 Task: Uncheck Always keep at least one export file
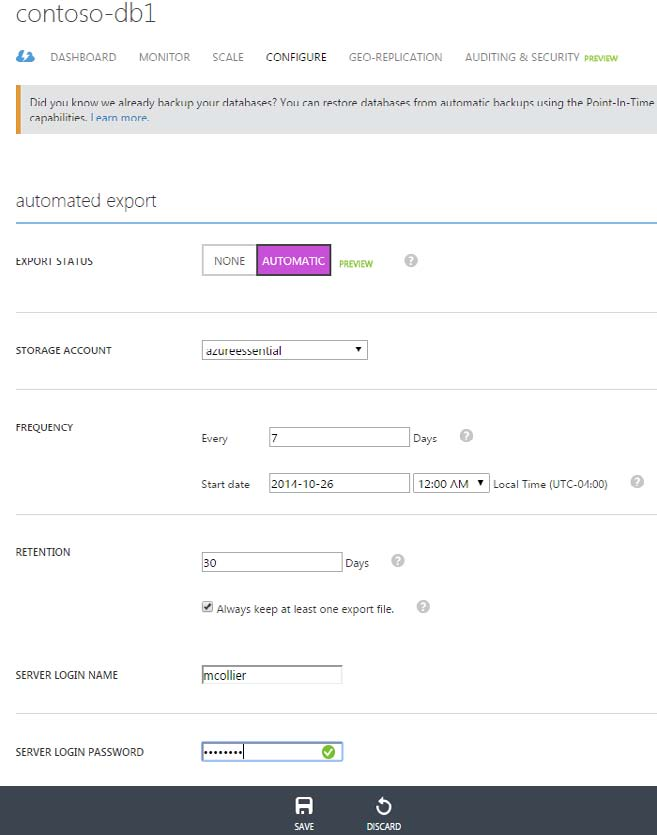point(207,607)
